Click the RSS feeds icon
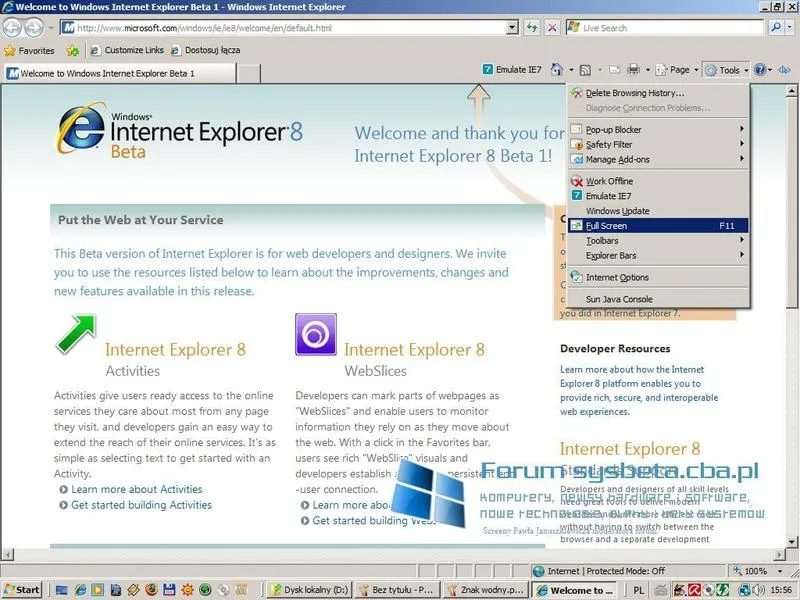The width and height of the screenshot is (800, 600). point(584,70)
